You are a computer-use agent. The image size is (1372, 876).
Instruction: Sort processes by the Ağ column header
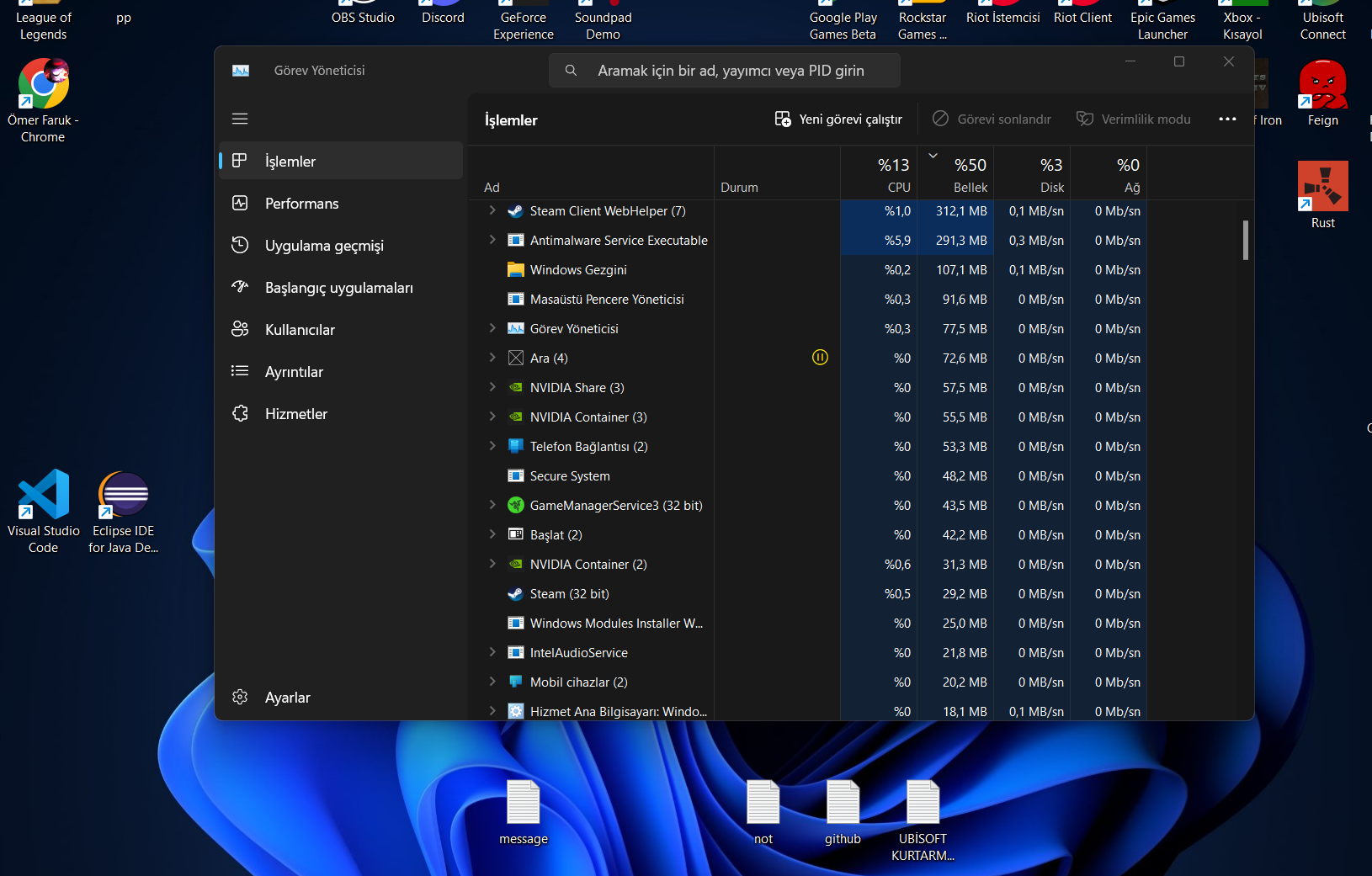coord(1109,173)
